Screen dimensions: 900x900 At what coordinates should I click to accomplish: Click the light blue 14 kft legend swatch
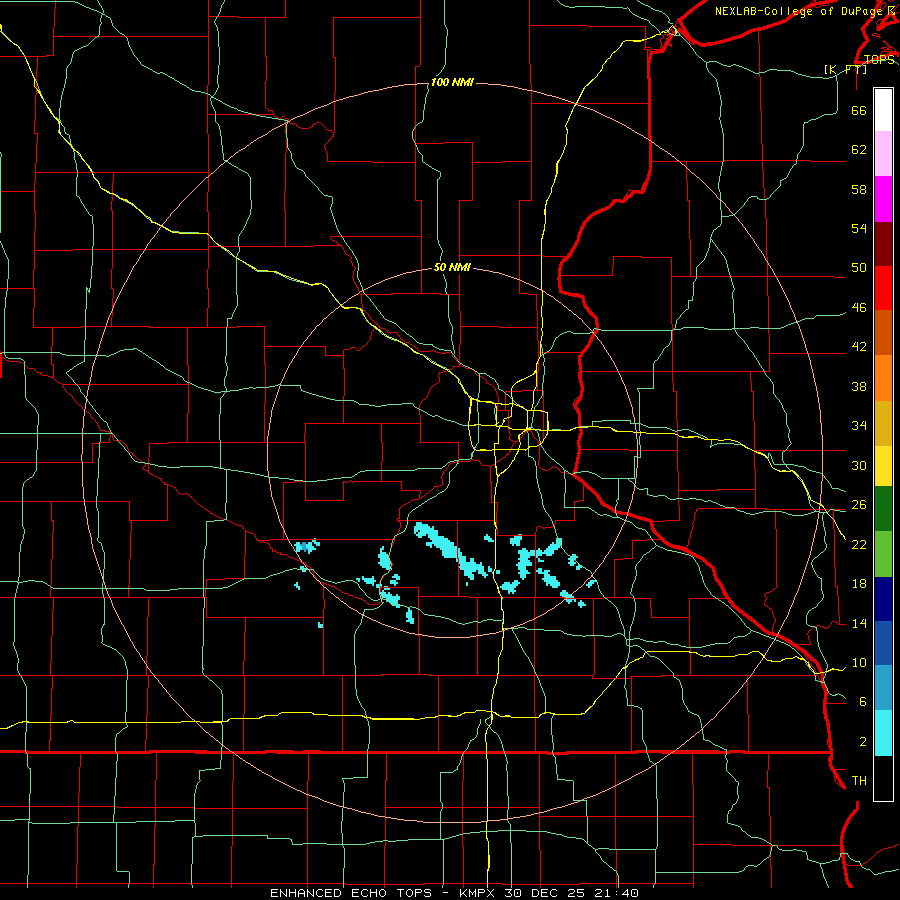click(883, 688)
